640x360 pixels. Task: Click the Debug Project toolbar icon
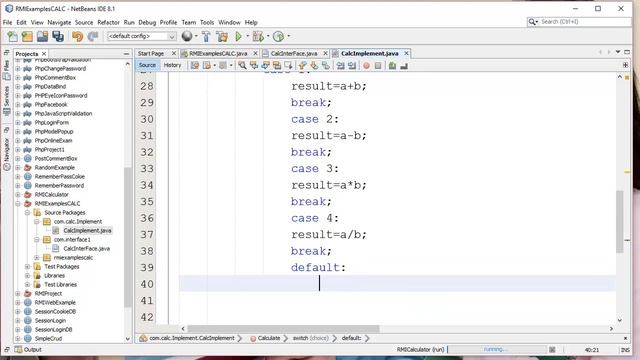[x=258, y=36]
